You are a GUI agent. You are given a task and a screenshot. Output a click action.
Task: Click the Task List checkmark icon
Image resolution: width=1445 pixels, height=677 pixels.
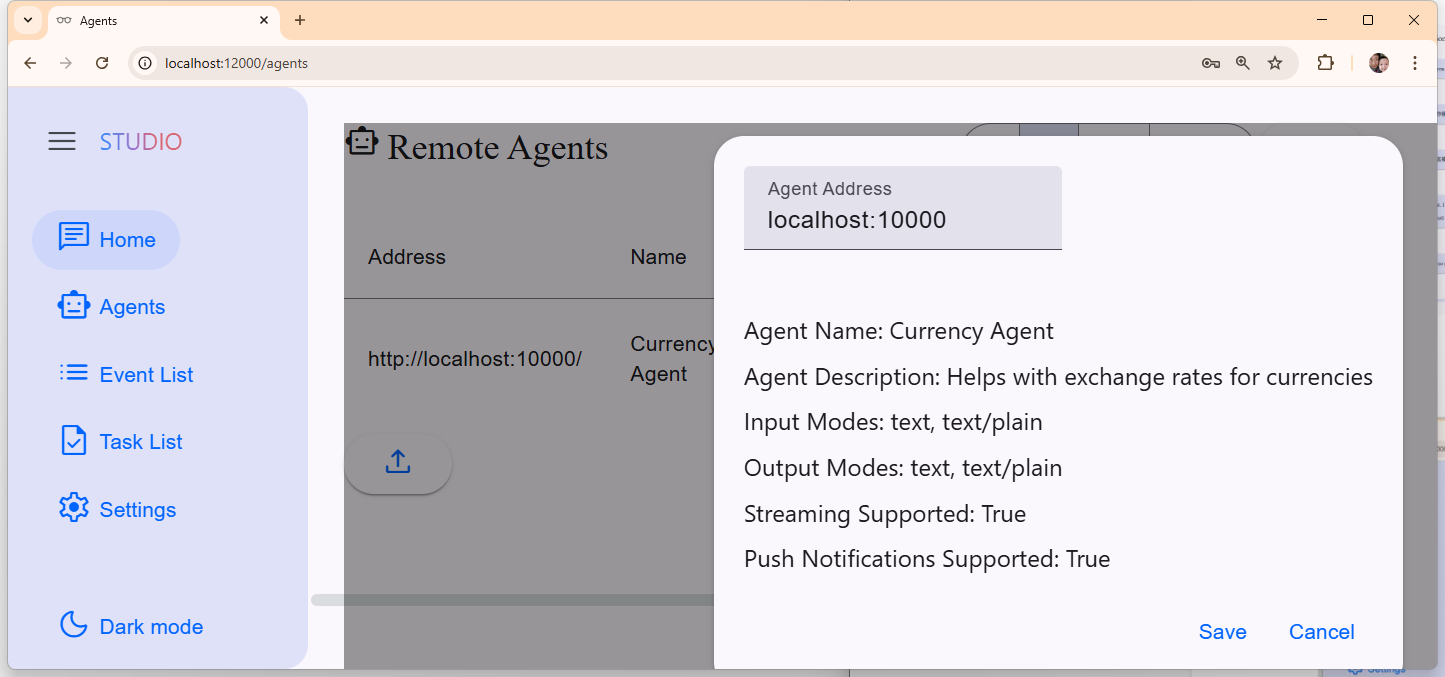click(x=74, y=441)
